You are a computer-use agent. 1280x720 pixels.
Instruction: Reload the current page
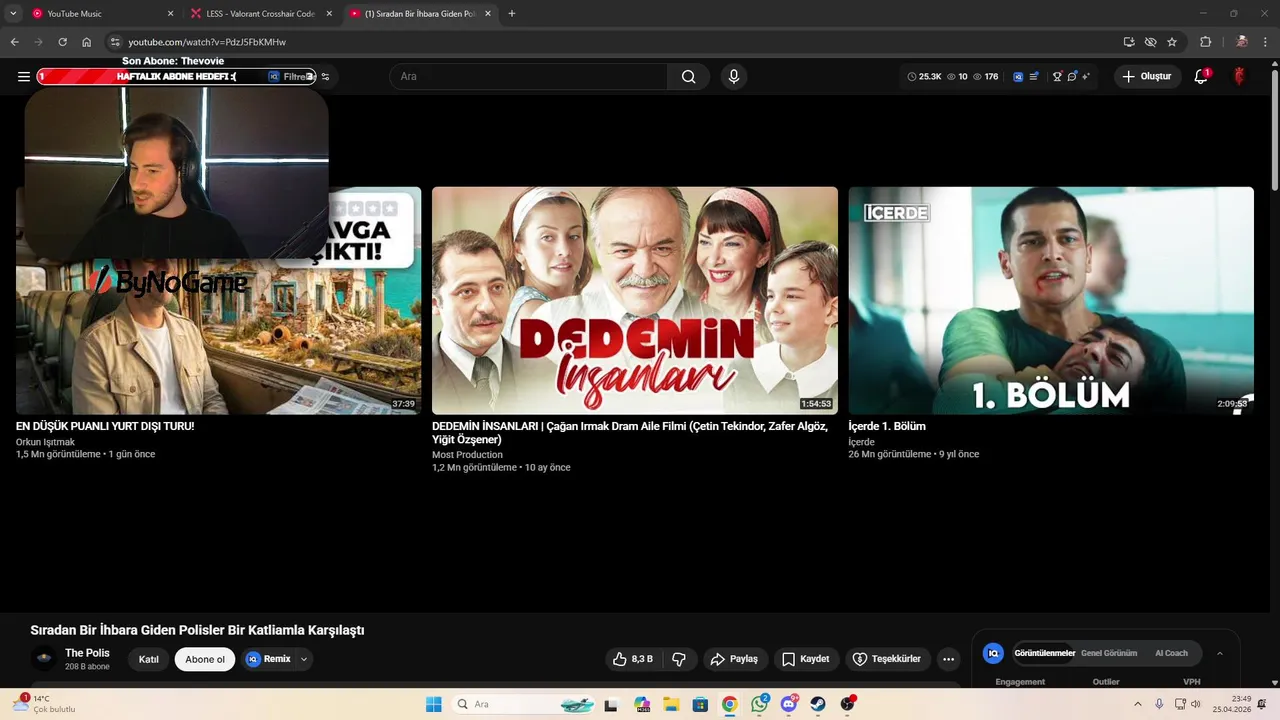(x=62, y=42)
